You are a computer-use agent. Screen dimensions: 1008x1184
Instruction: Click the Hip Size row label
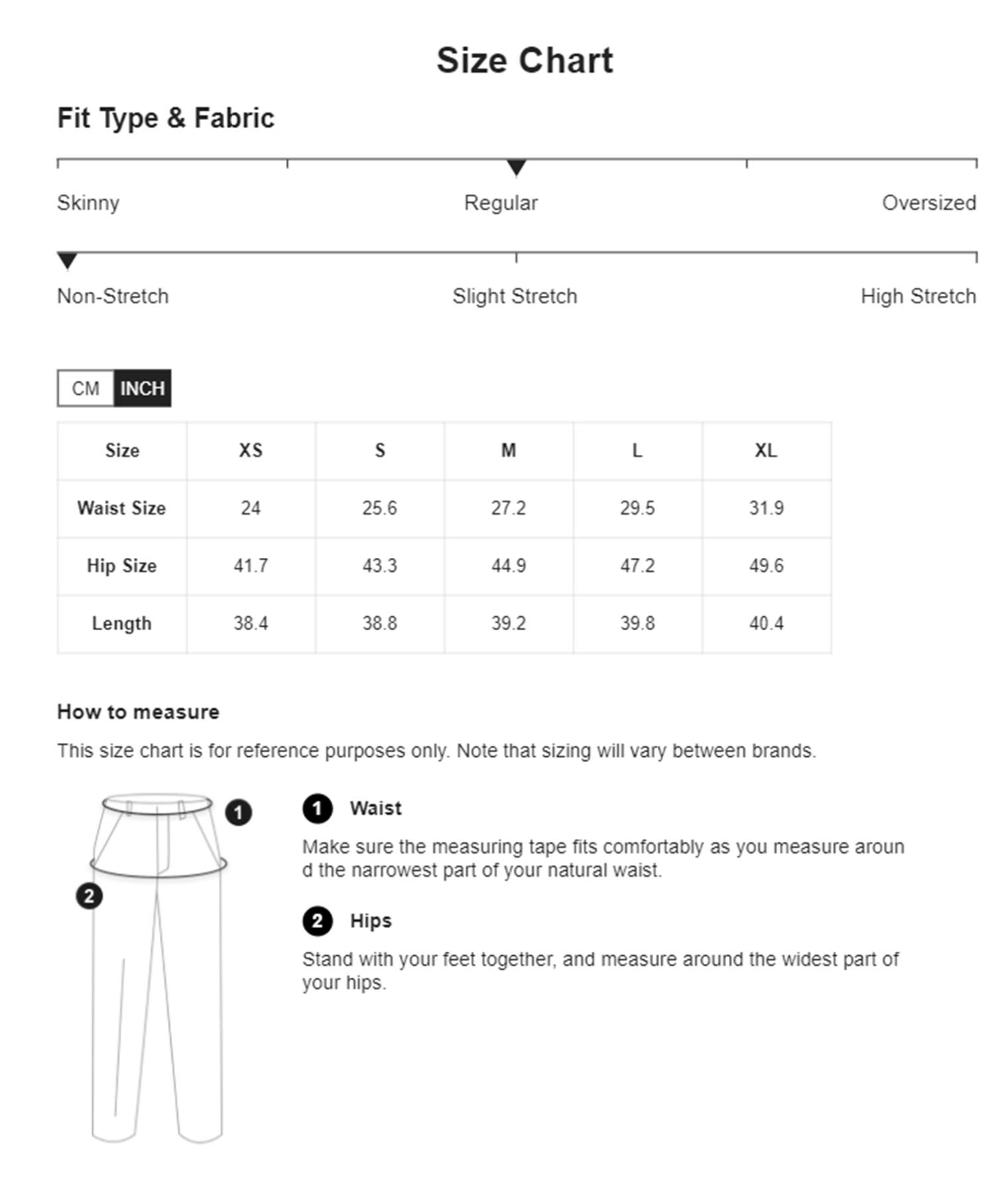click(121, 566)
